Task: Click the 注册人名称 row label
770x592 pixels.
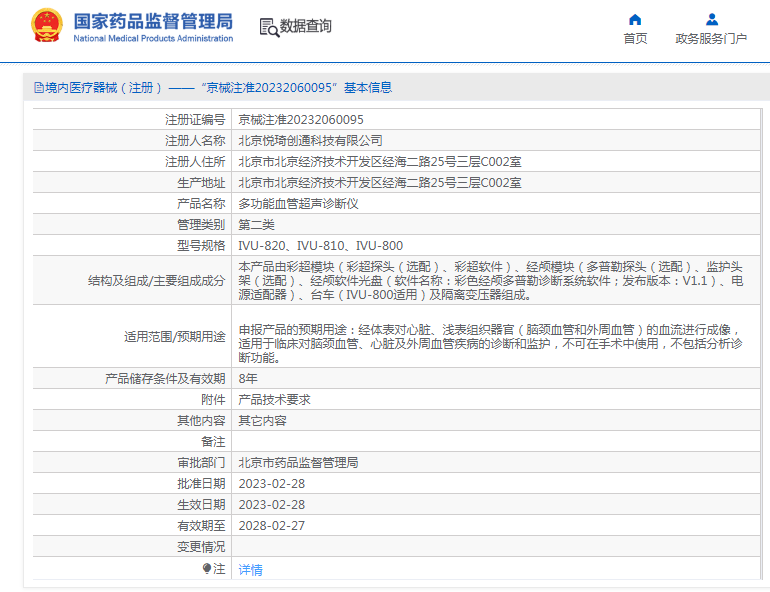Action: click(x=195, y=141)
